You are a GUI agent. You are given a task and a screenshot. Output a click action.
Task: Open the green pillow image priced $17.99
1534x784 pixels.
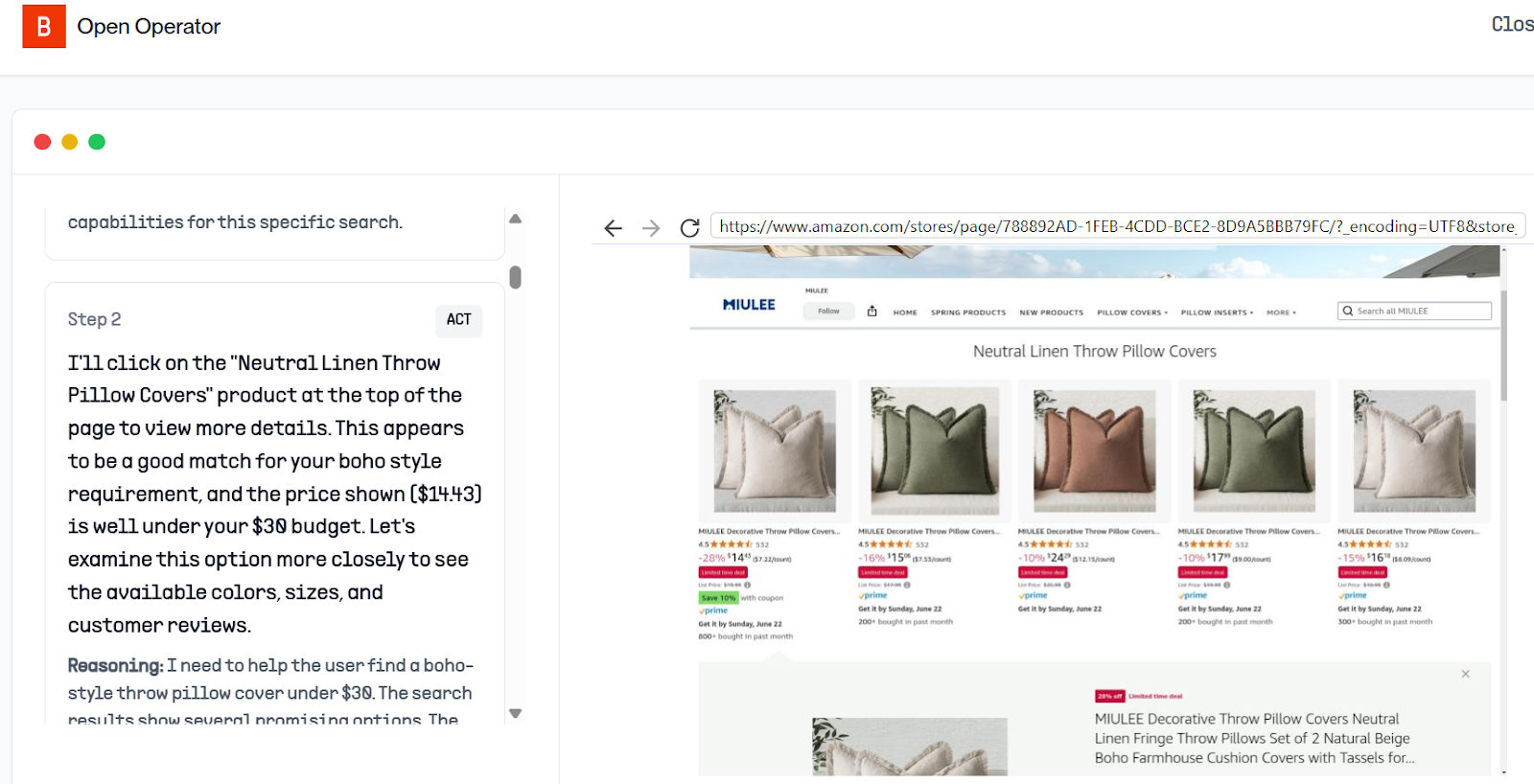pos(1254,450)
